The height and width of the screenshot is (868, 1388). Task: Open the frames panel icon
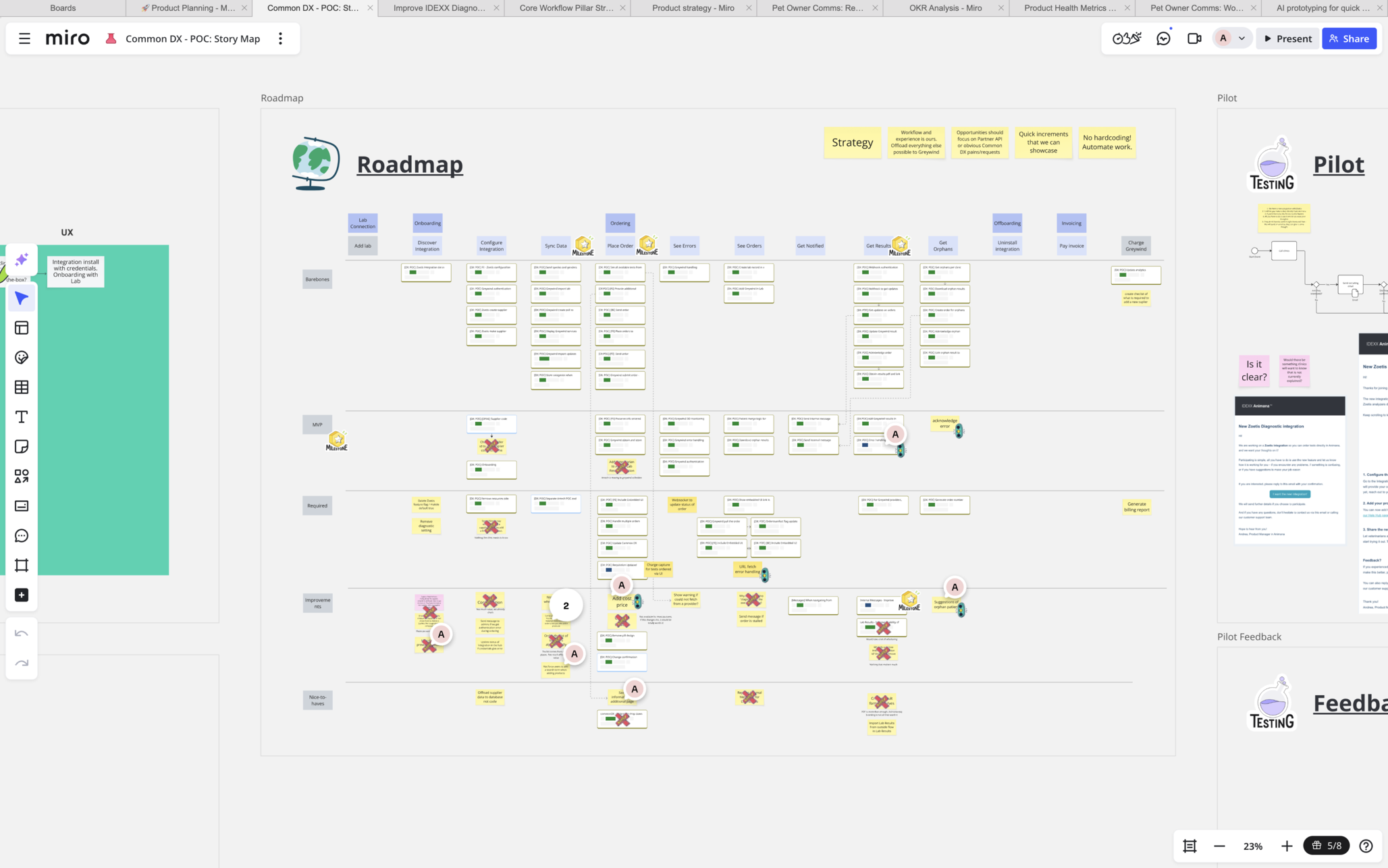pyautogui.click(x=1190, y=846)
